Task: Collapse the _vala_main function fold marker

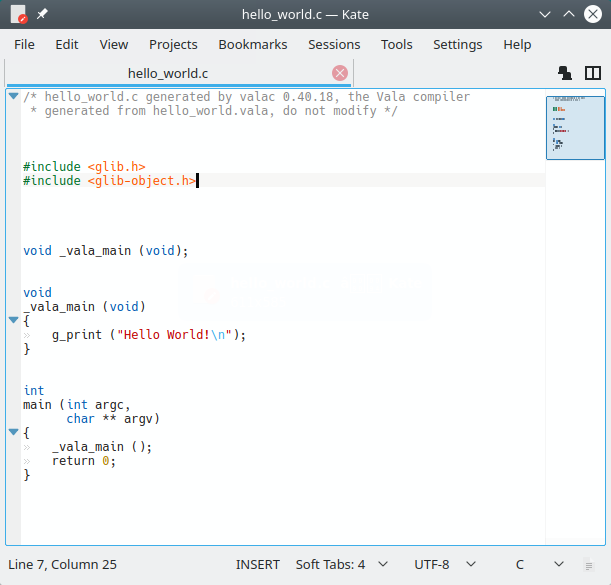Action: click(13, 320)
